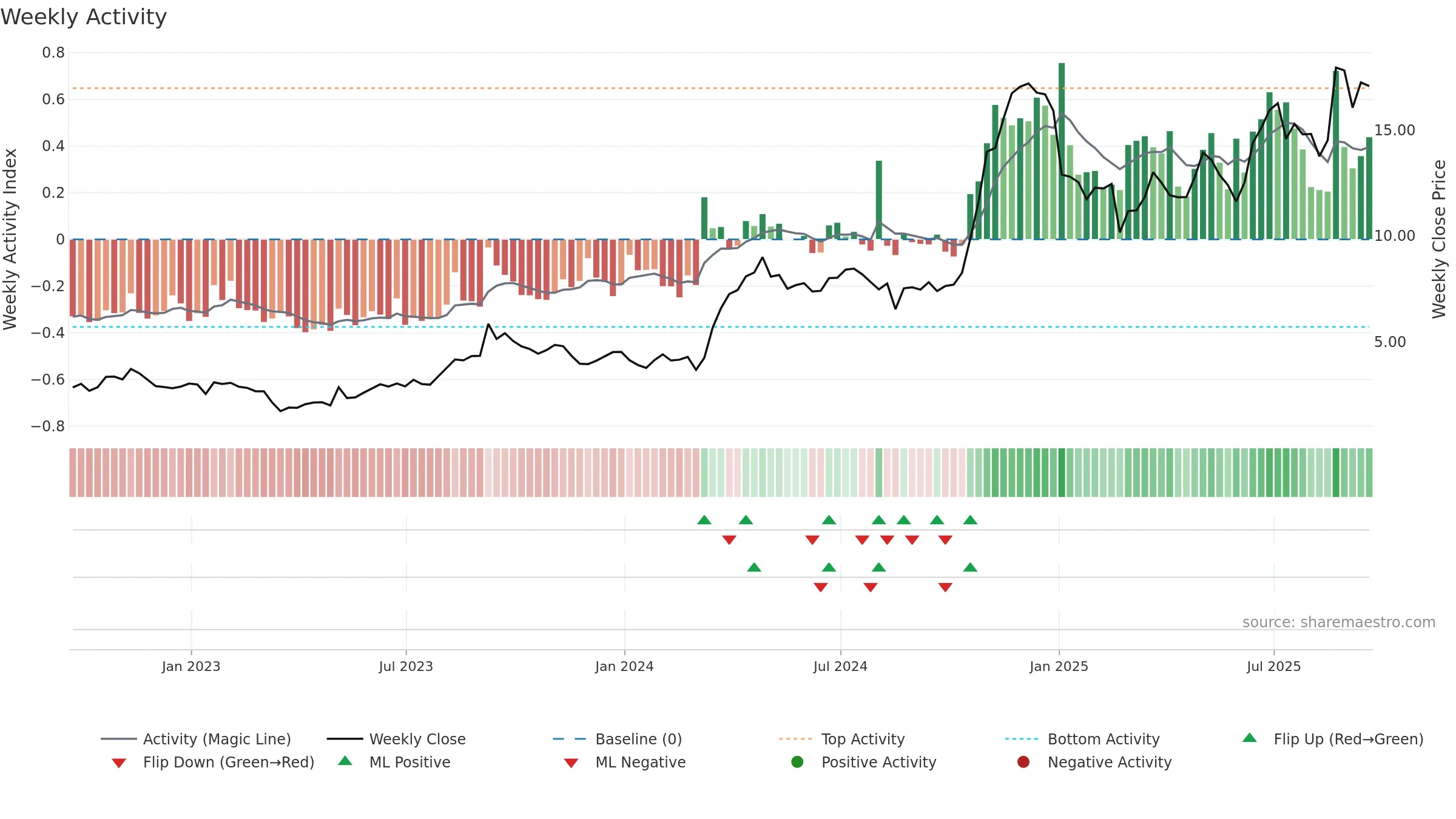Click the Positive Activity legend green circle
1456x819 pixels.
[798, 761]
